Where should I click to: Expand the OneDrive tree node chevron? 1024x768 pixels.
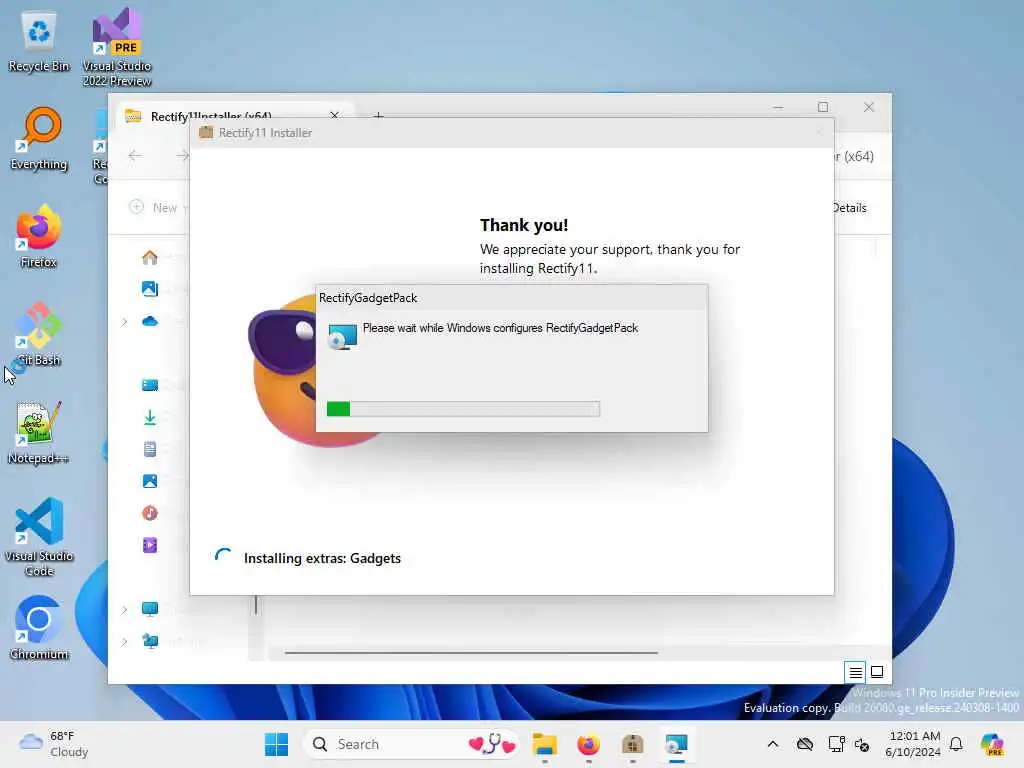(124, 321)
